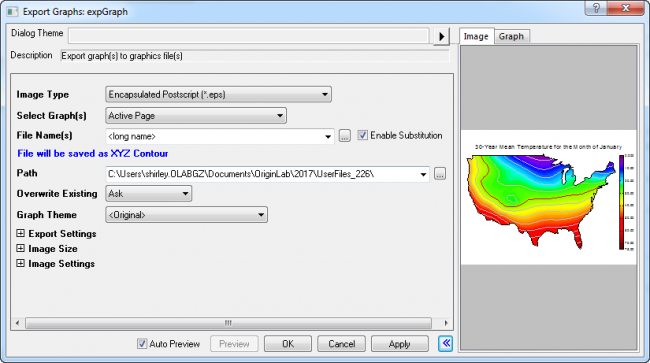Screen dimensions: 650x363
Task: Click the dialog help question mark
Action: 596,8
